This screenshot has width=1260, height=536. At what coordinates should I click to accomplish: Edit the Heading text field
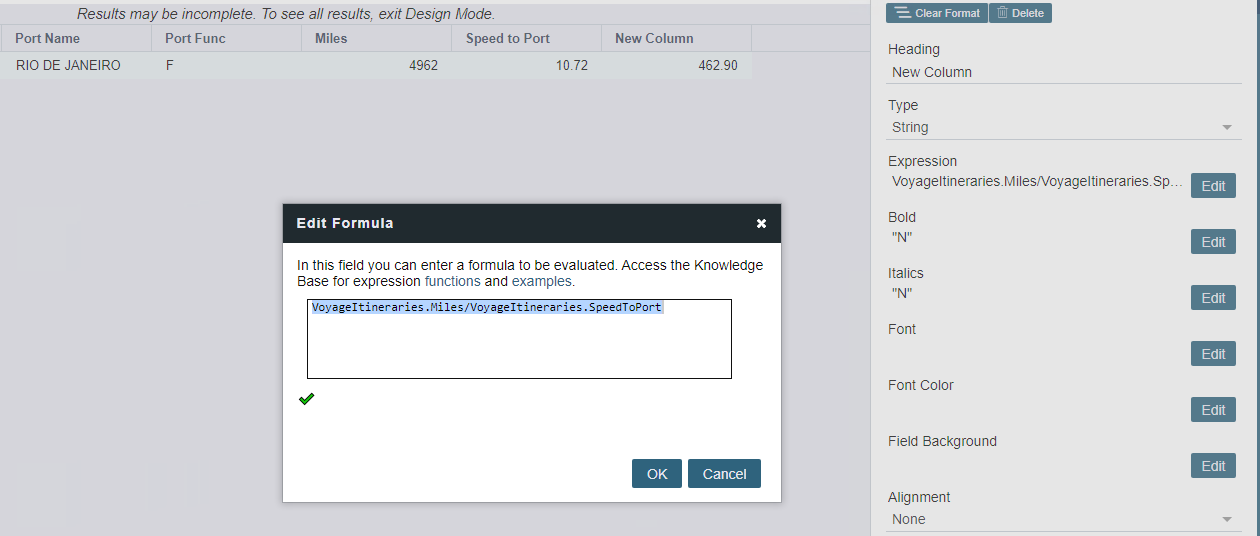click(1064, 72)
